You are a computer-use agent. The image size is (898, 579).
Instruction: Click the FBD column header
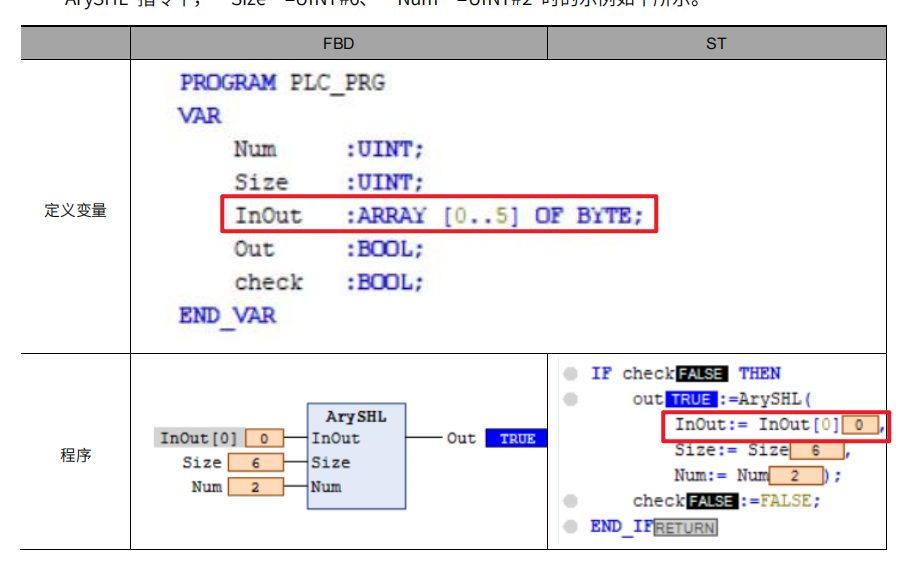pos(338,44)
